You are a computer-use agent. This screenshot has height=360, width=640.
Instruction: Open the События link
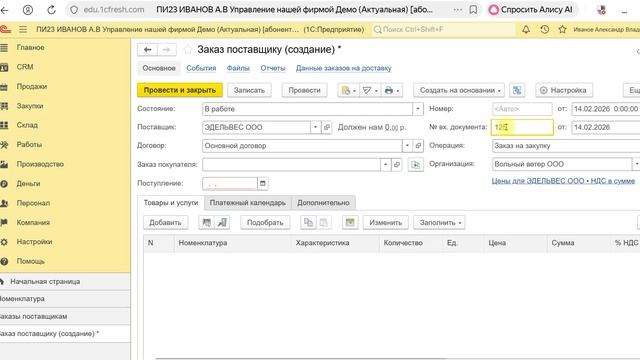(x=201, y=68)
